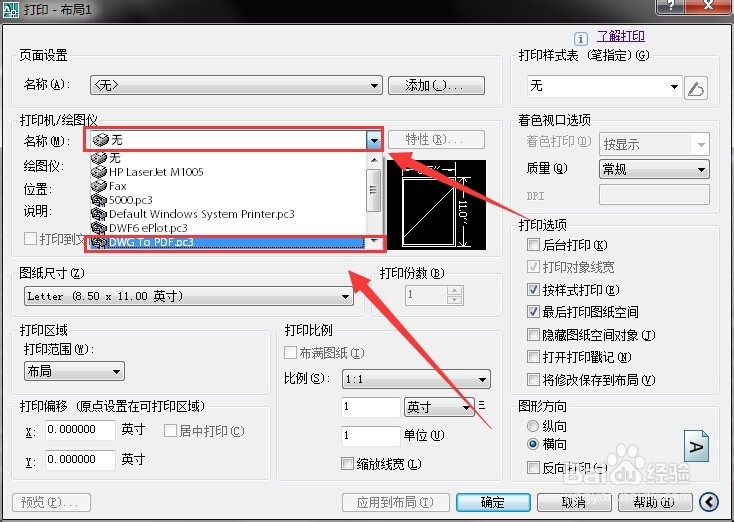Click the collapse dialog arrow icon
This screenshot has width=734, height=522.
709,502
